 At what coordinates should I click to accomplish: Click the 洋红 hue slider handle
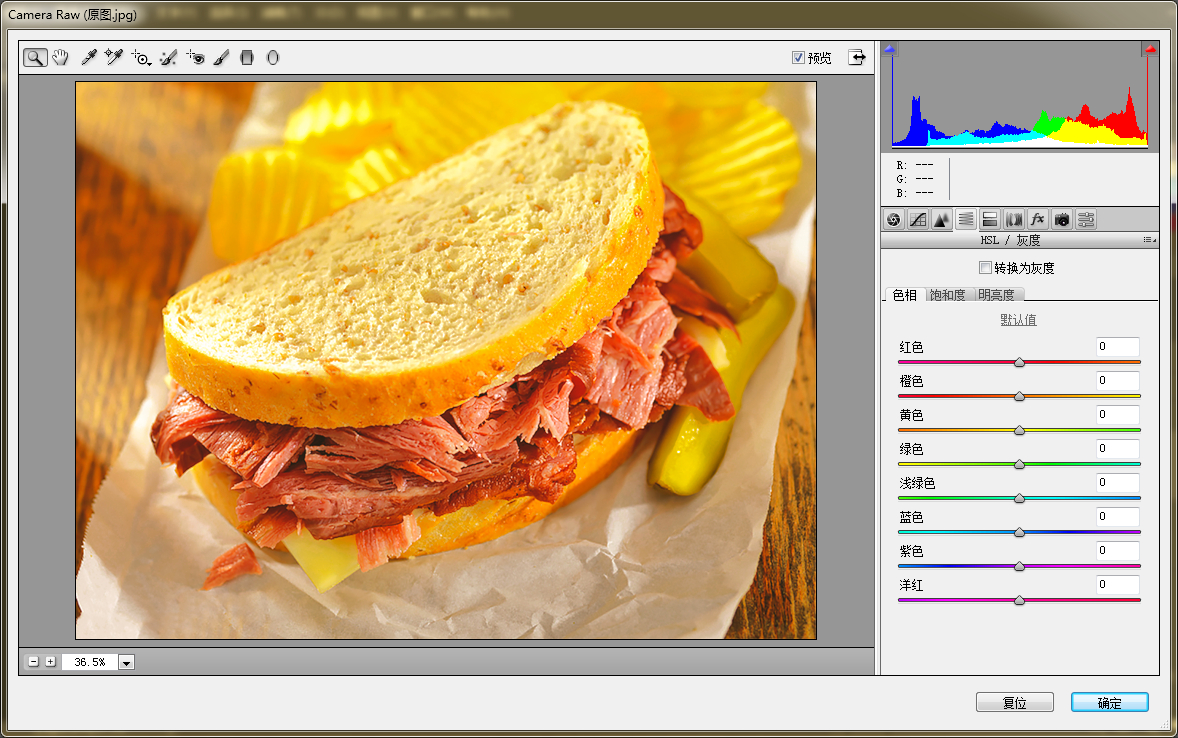point(1019,600)
